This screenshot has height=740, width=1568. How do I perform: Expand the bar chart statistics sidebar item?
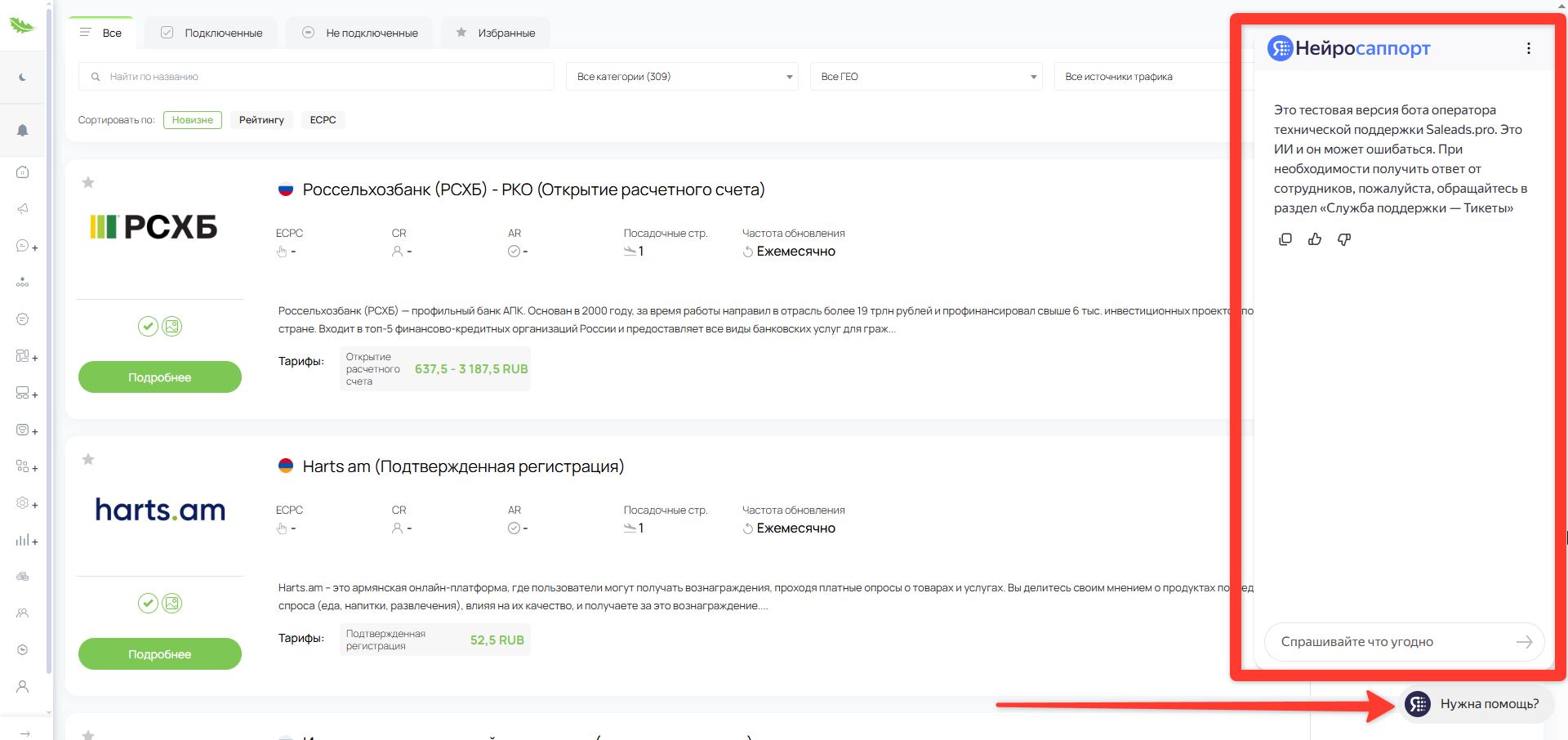(x=27, y=540)
